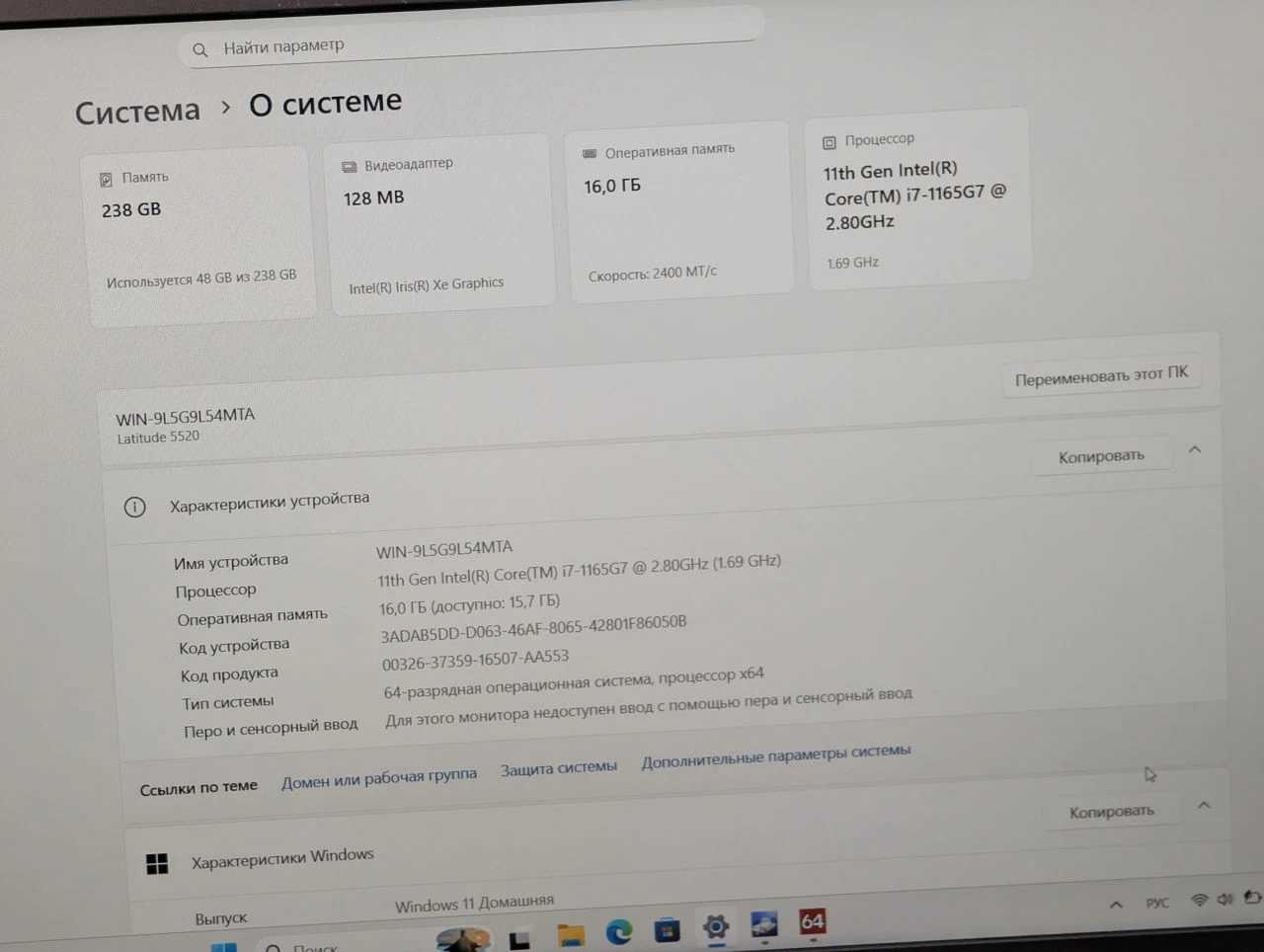Viewport: 1264px width, 952px height.
Task: Click Переименовать этот ПК button
Action: point(1102,375)
